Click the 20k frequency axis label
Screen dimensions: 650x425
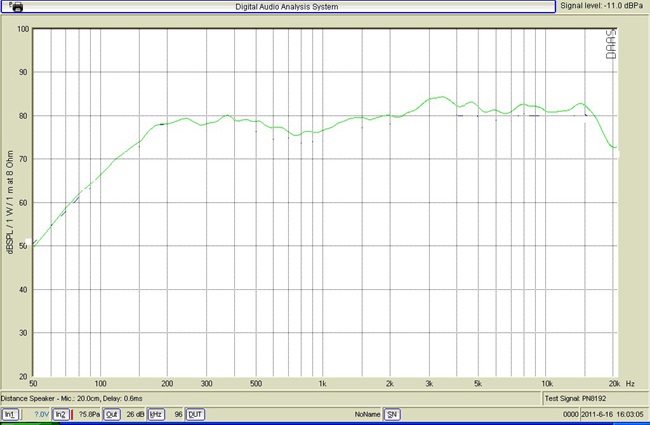(x=614, y=384)
